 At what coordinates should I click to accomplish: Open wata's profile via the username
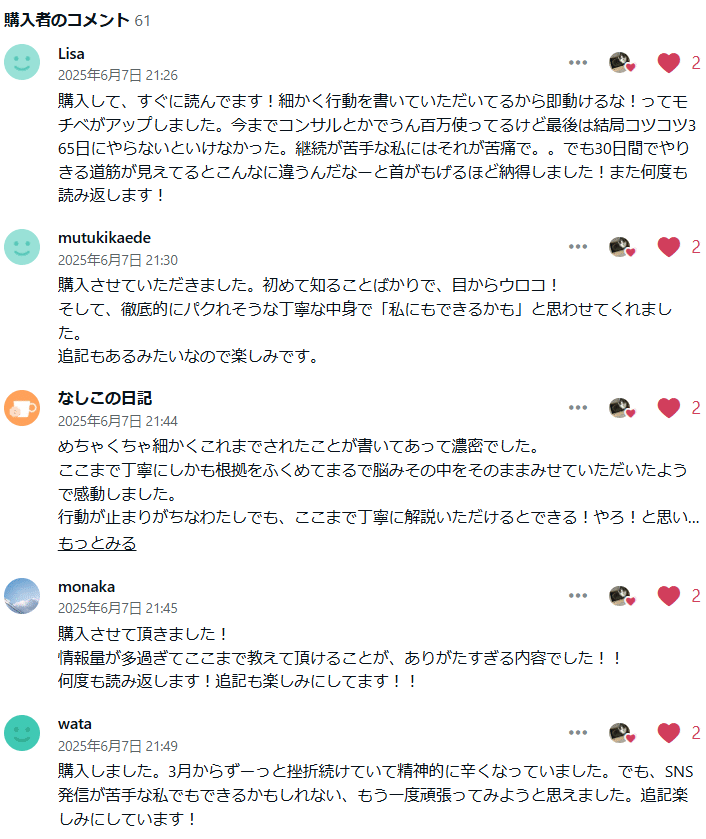(x=75, y=726)
